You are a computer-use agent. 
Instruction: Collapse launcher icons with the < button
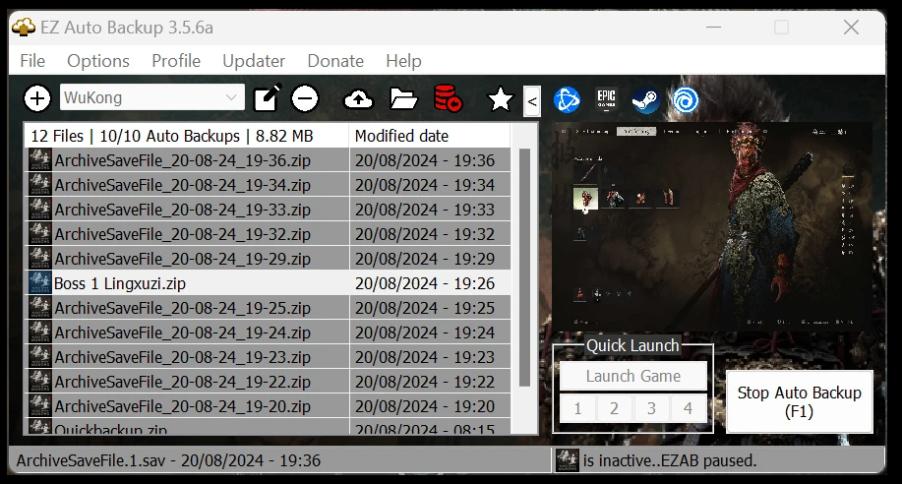(x=532, y=101)
